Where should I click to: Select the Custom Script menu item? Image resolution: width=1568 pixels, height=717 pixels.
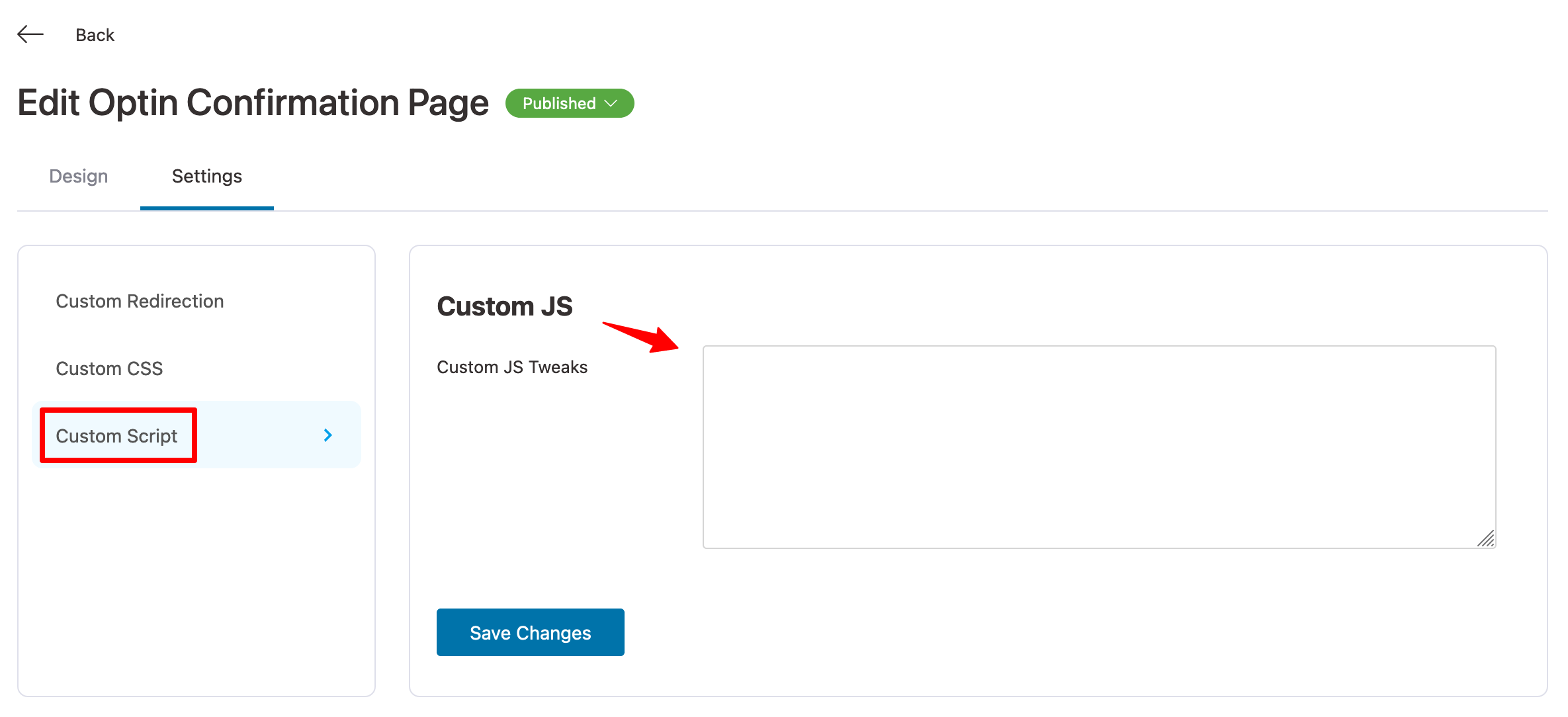point(116,437)
